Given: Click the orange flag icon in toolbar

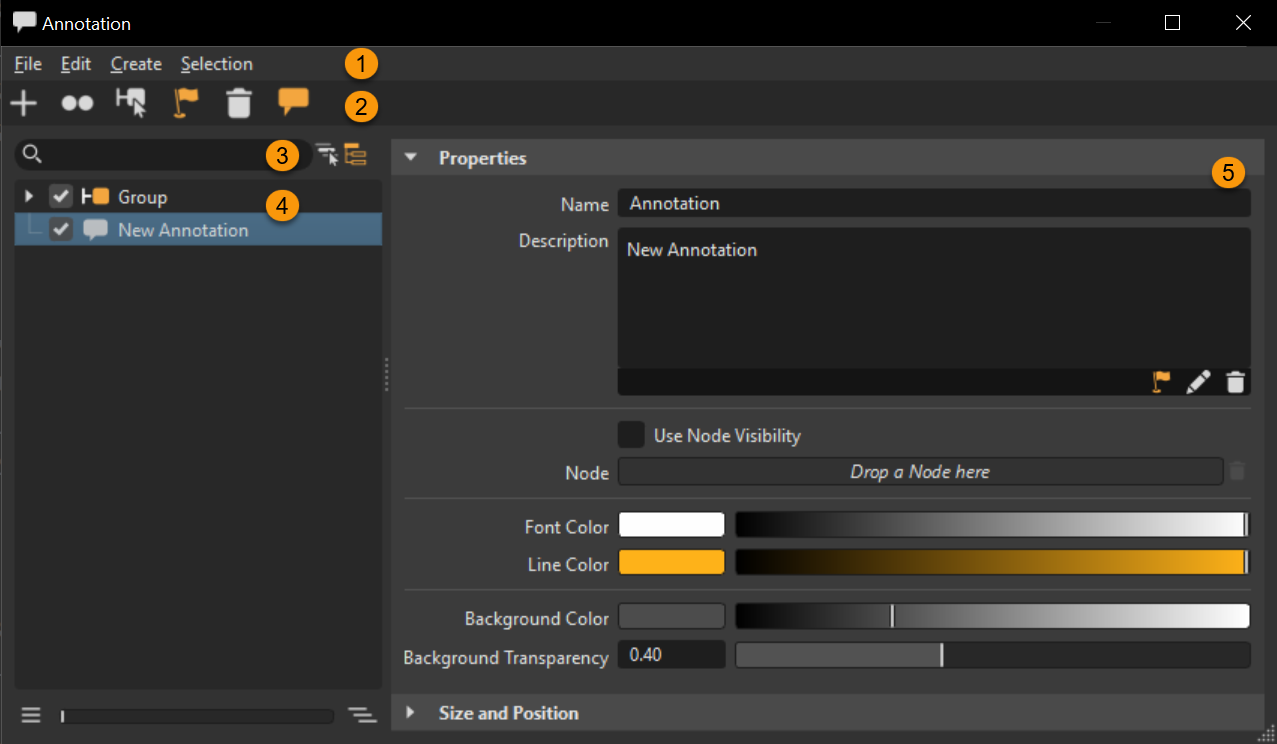Looking at the screenshot, I should (x=186, y=102).
